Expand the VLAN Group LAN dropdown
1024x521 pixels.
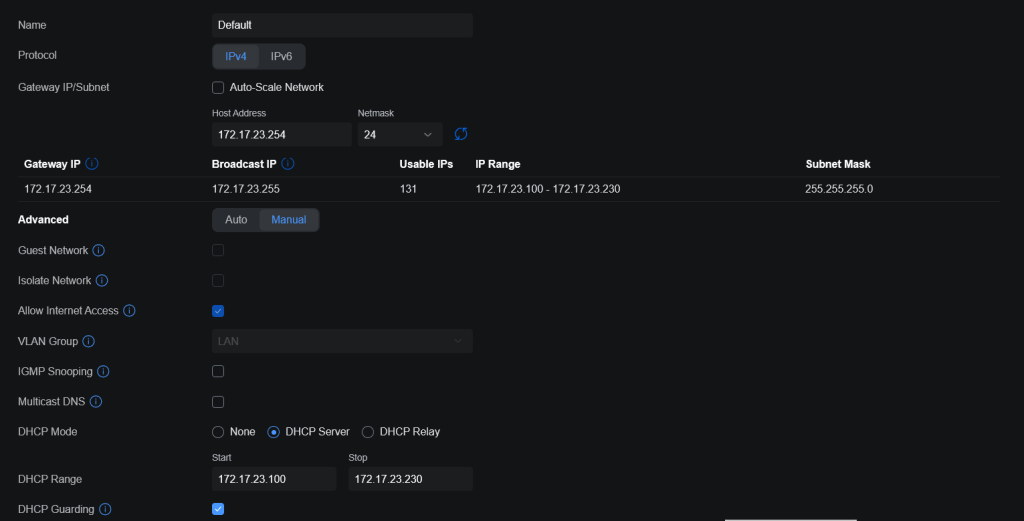coord(342,341)
